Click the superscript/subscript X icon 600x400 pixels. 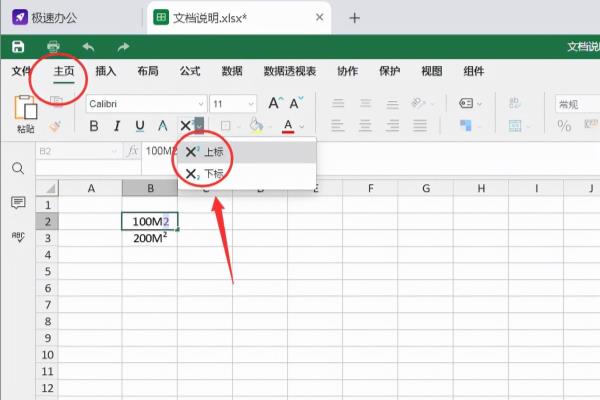click(186, 126)
